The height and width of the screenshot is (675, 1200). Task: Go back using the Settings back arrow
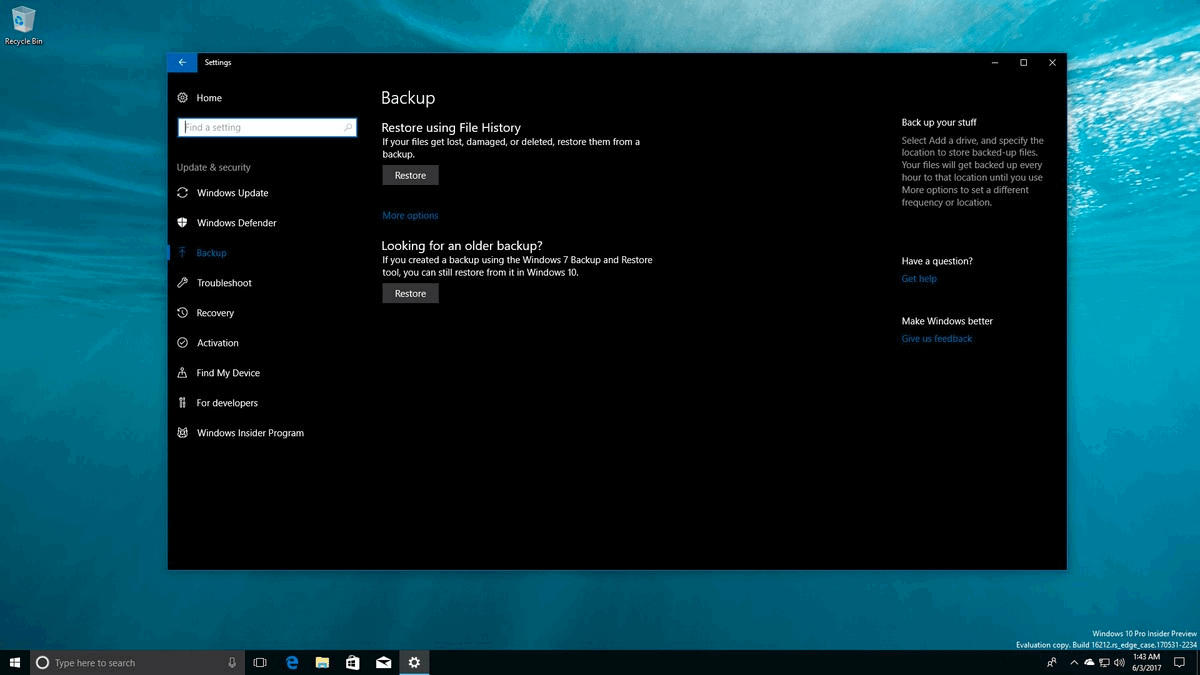[x=182, y=62]
